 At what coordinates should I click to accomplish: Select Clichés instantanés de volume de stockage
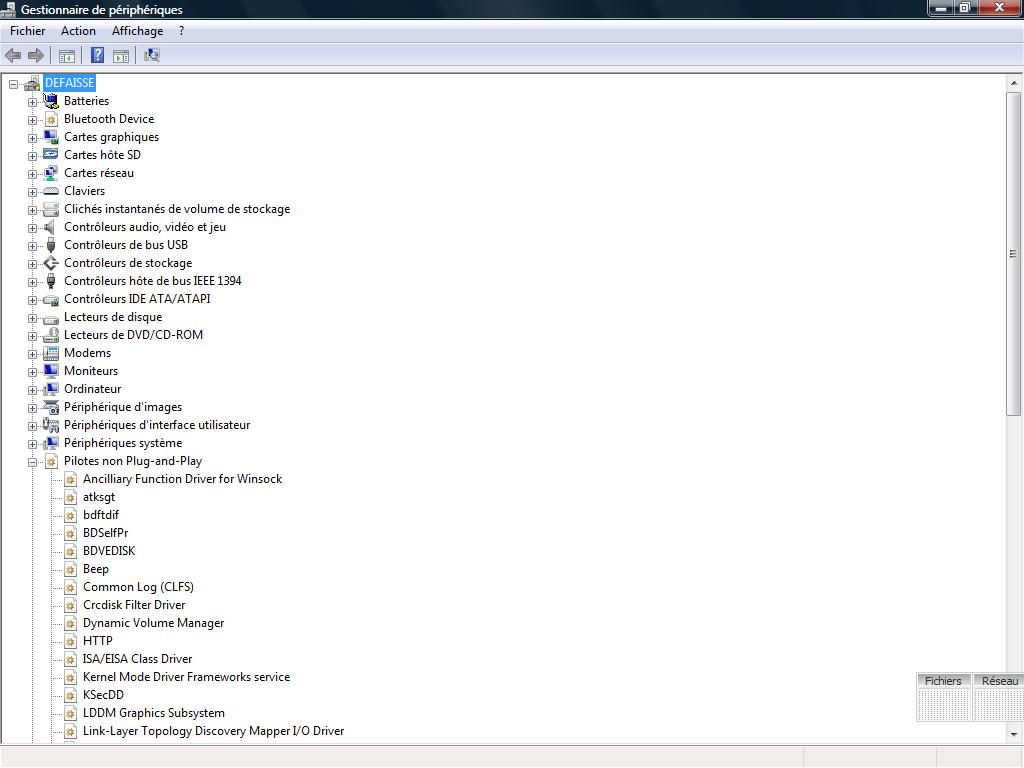tap(177, 209)
